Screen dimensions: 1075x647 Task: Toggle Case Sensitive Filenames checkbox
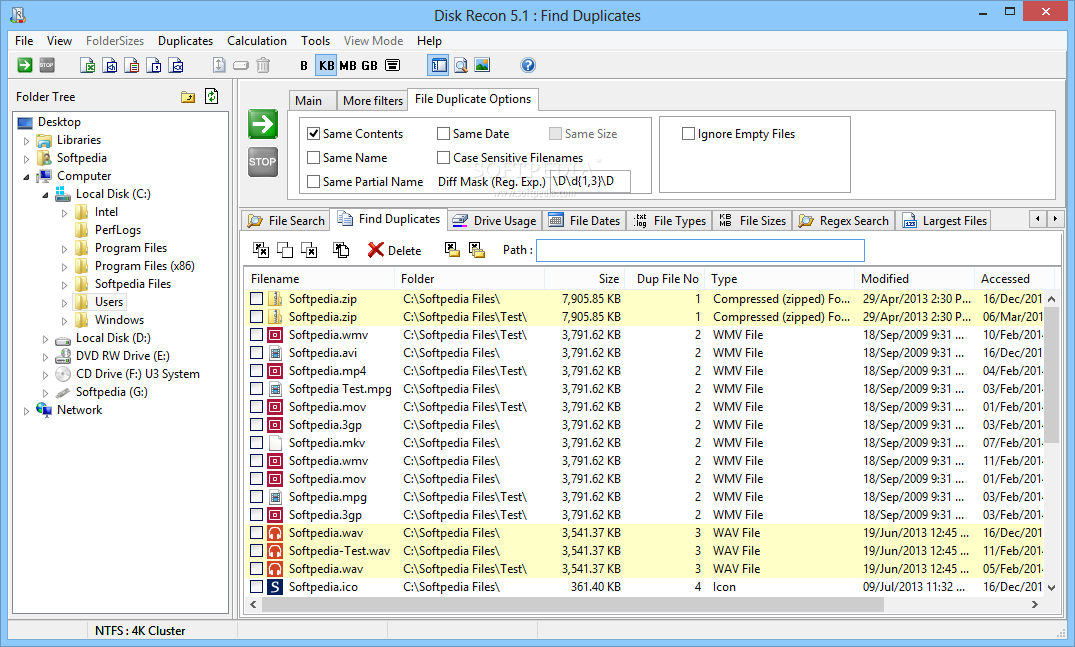pyautogui.click(x=444, y=158)
